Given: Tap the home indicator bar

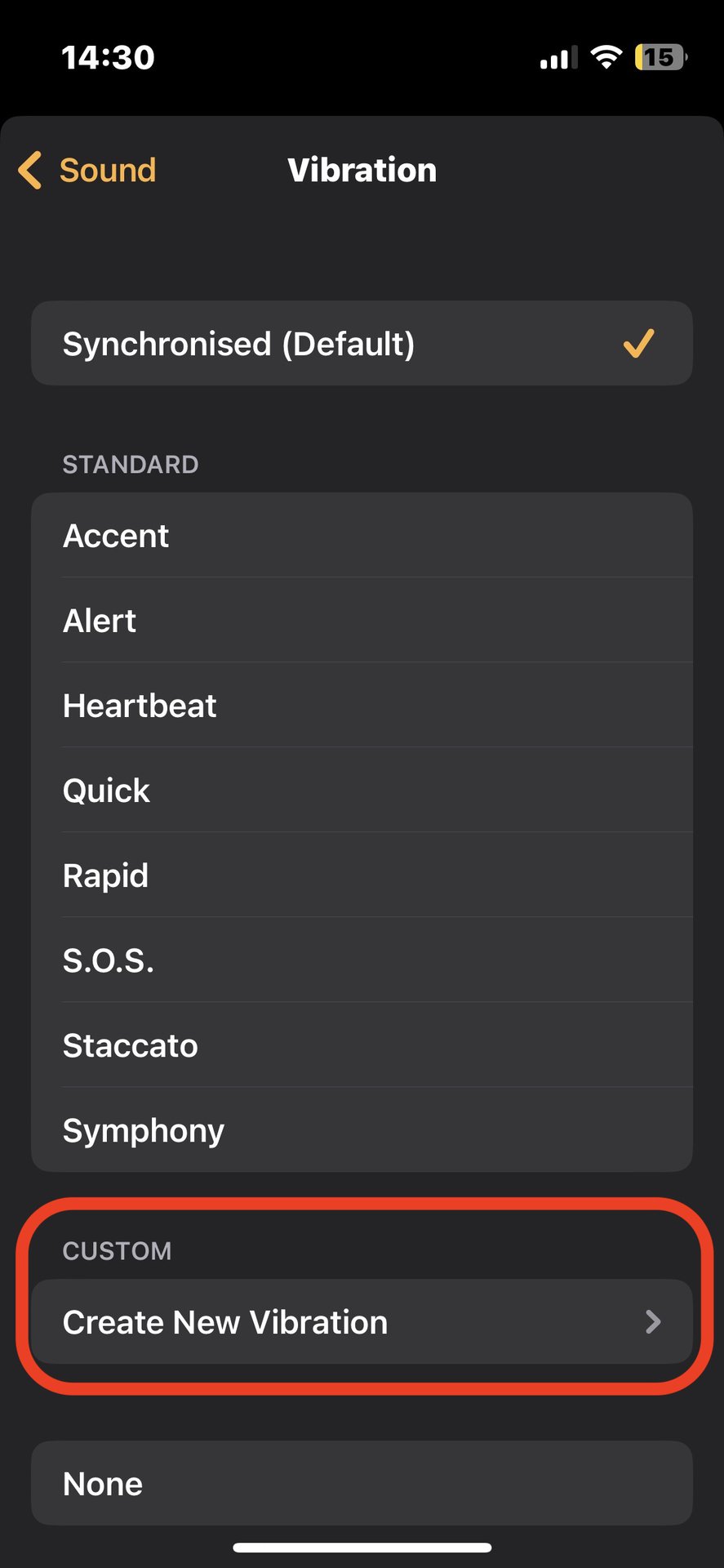Looking at the screenshot, I should (x=362, y=1548).
